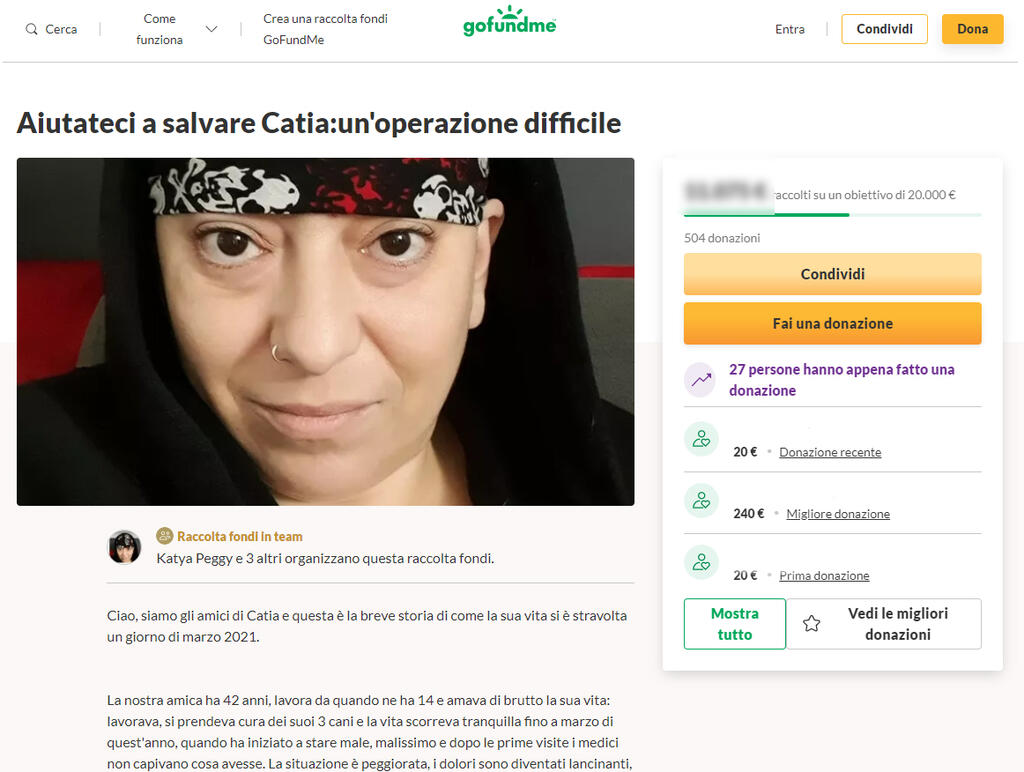Click the top donation donor icon

(701, 501)
